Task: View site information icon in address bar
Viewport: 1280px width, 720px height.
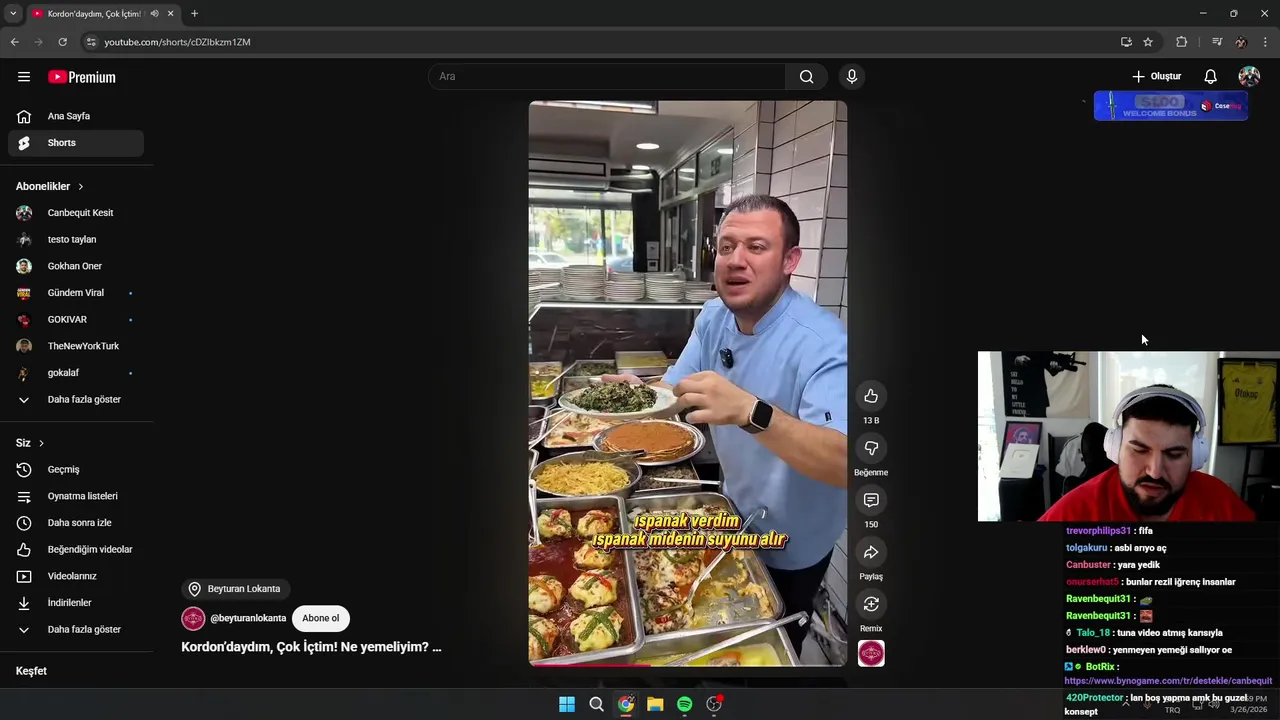Action: point(91,42)
